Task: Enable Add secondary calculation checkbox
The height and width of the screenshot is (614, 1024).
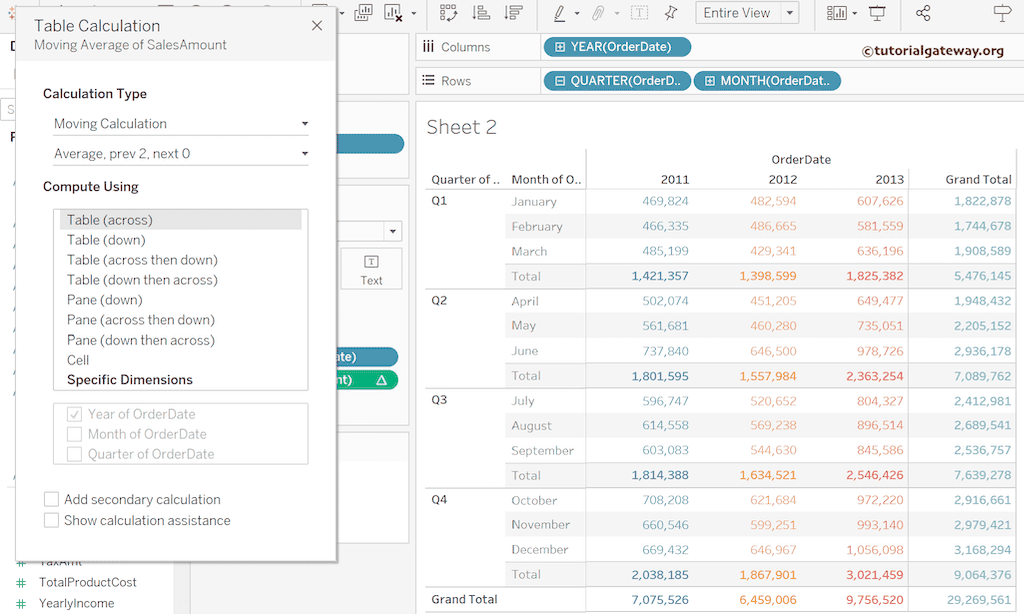Action: point(51,500)
